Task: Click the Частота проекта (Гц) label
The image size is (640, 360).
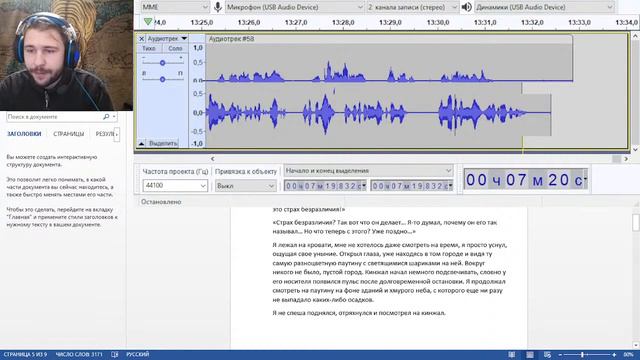Action: (175, 171)
